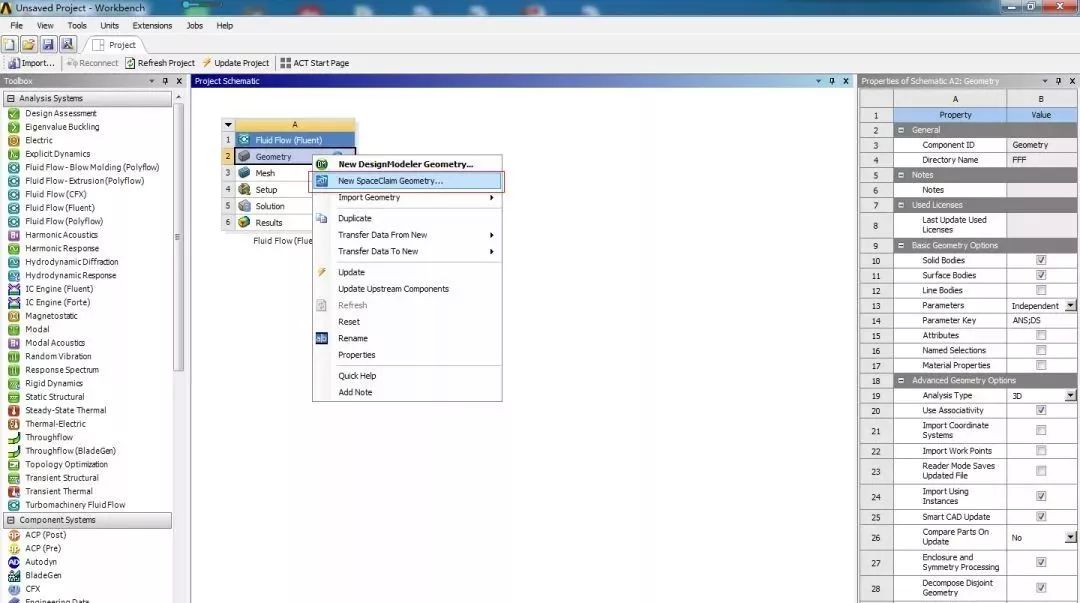Screen dimensions: 1080x603
Task: Toggle the Smart CAD Update checkbox
Action: [x=1041, y=516]
